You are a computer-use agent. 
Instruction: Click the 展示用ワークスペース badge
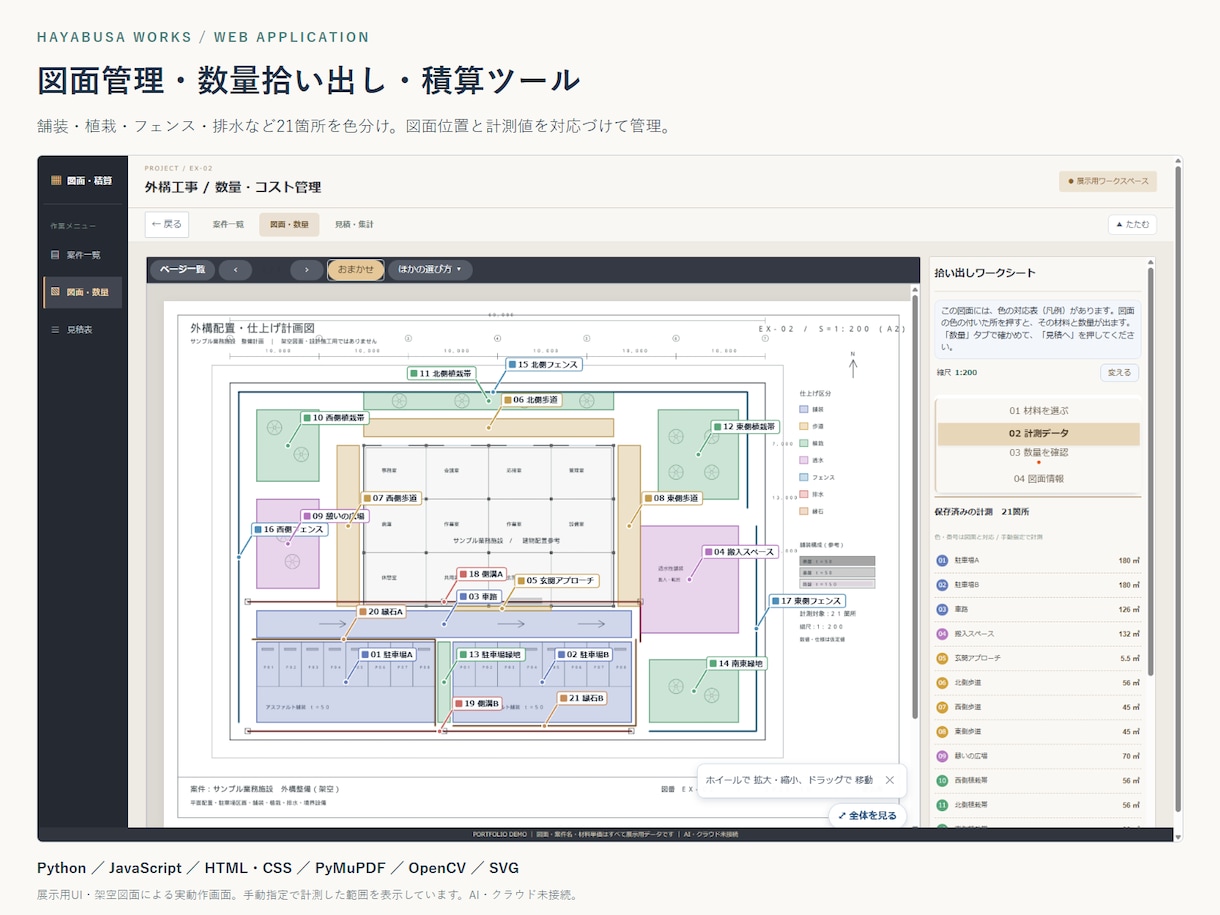tap(1108, 181)
